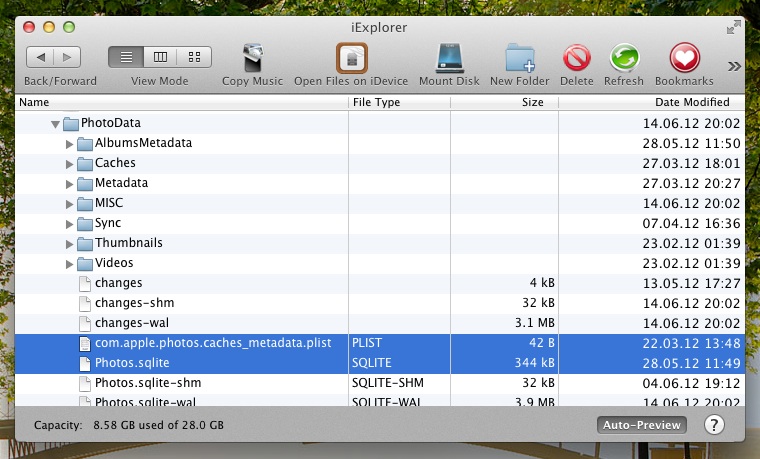This screenshot has height=459, width=760.
Task: Enter full screen via corner arrows
Action: point(734,27)
